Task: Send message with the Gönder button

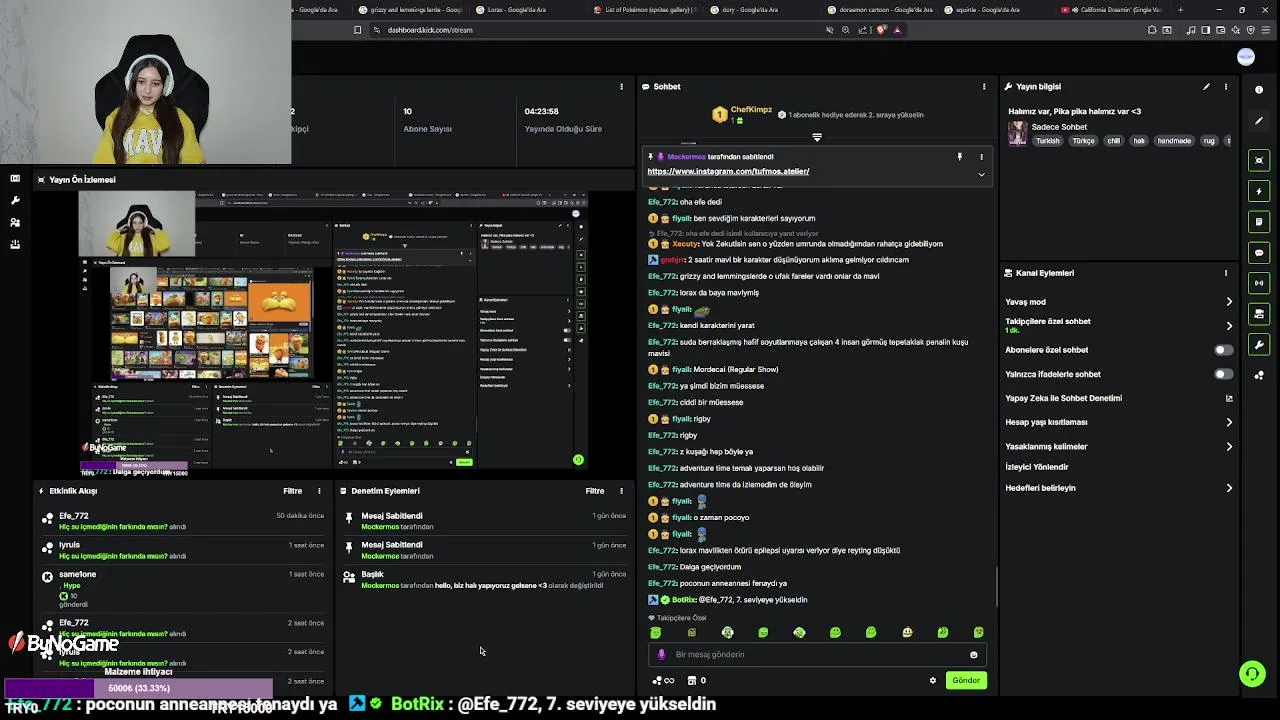Action: coord(966,680)
